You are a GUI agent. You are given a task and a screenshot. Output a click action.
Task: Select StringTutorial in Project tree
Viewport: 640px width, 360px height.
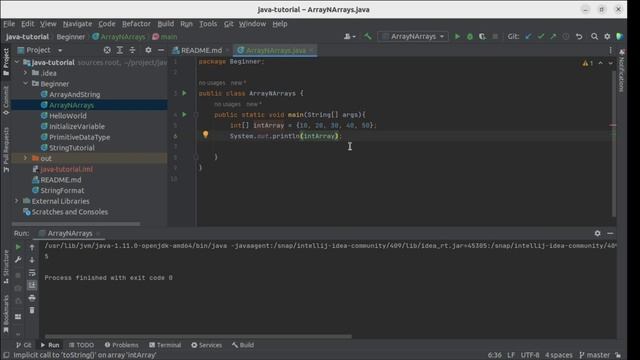click(72, 148)
